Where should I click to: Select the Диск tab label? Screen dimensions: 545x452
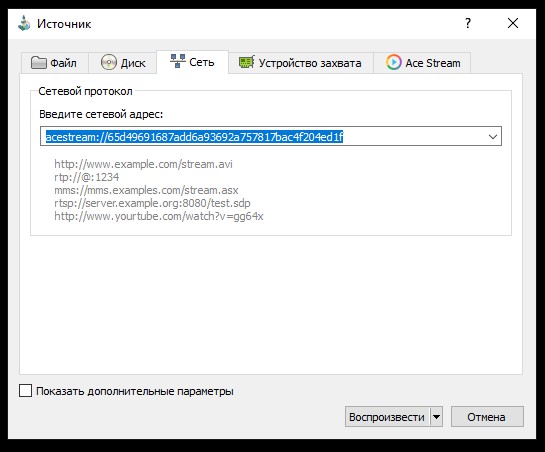pos(133,63)
